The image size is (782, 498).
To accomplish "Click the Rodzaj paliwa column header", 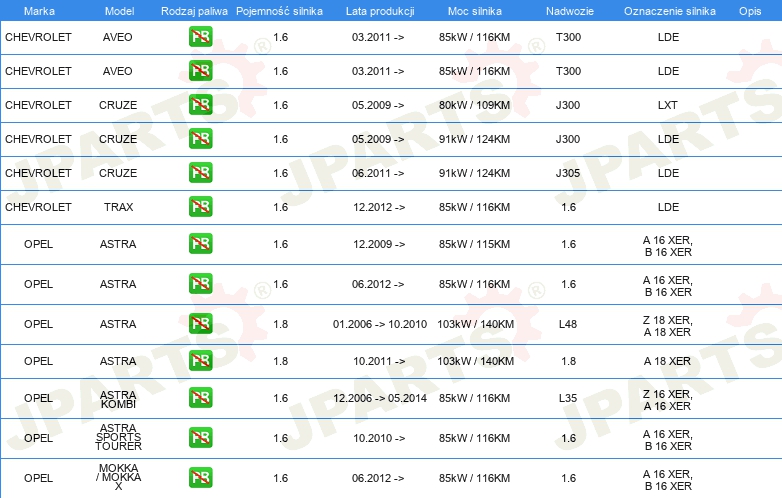I will coord(194,11).
